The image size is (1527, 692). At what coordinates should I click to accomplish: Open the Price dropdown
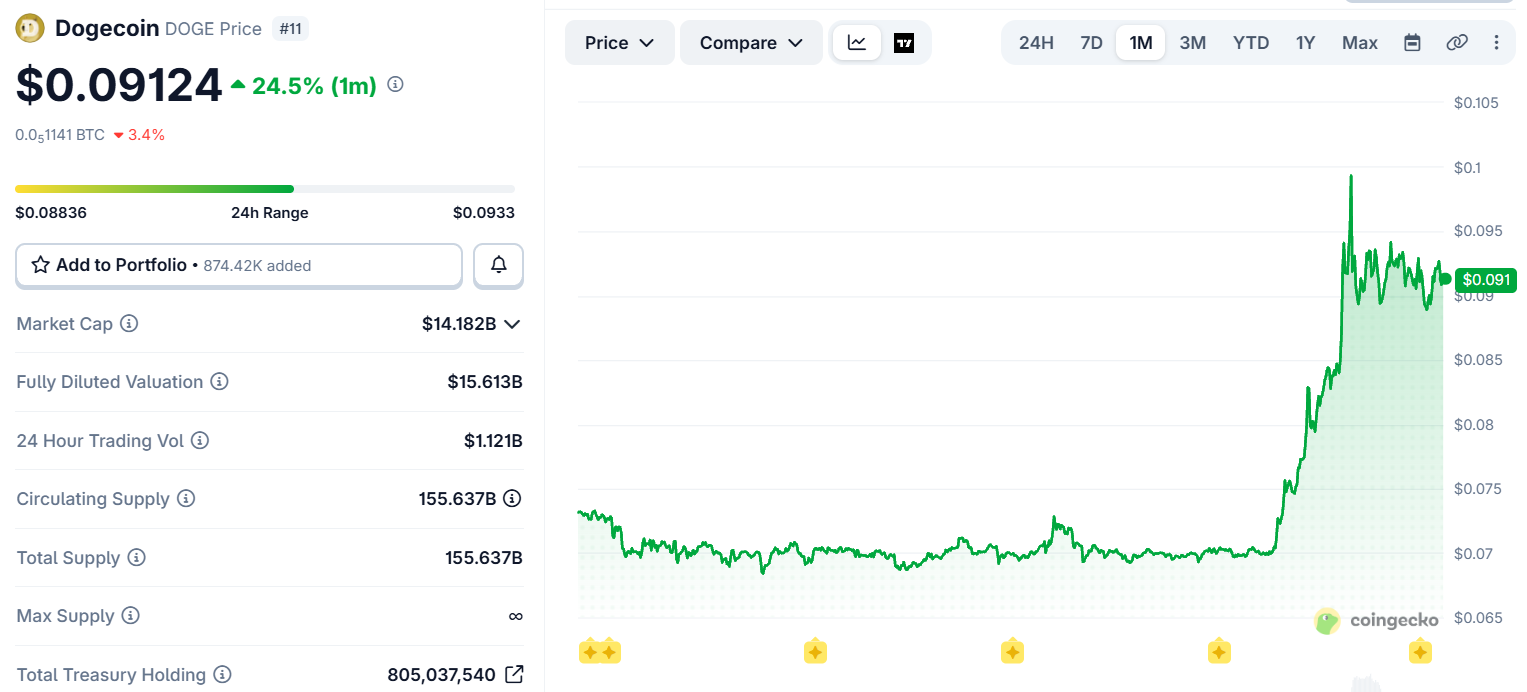coord(620,43)
